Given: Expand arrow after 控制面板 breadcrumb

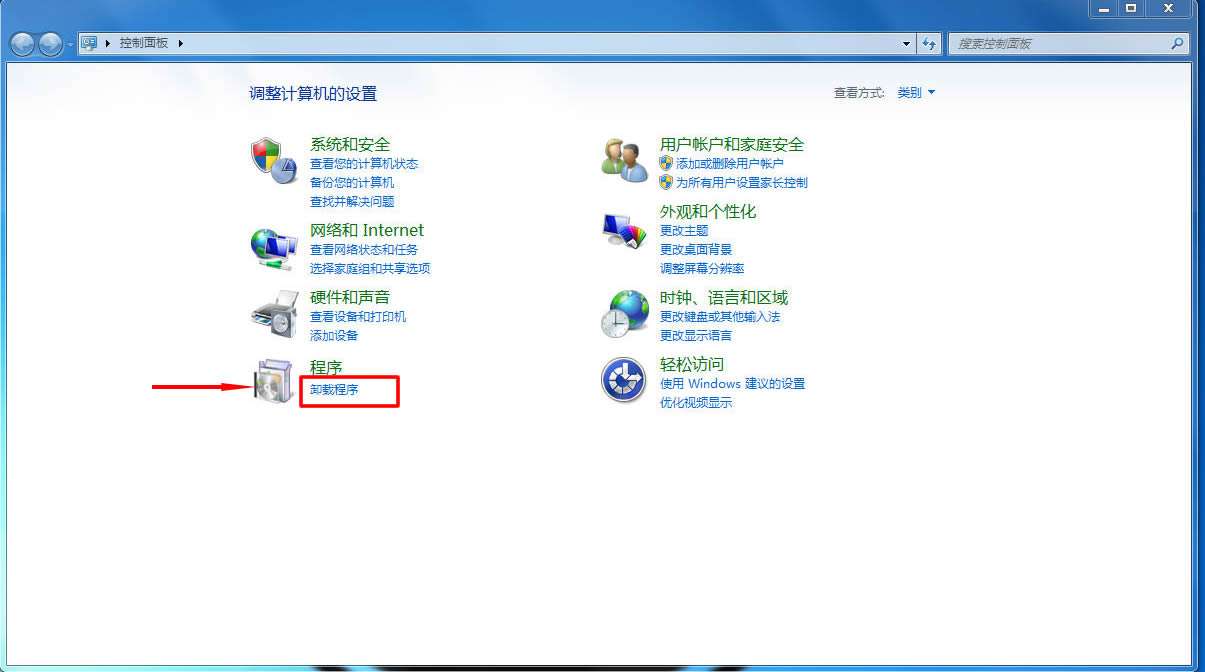Looking at the screenshot, I should coord(181,44).
